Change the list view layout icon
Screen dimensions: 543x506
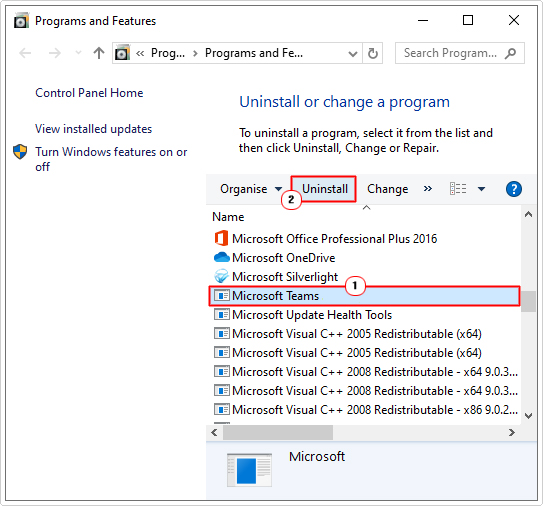458,189
